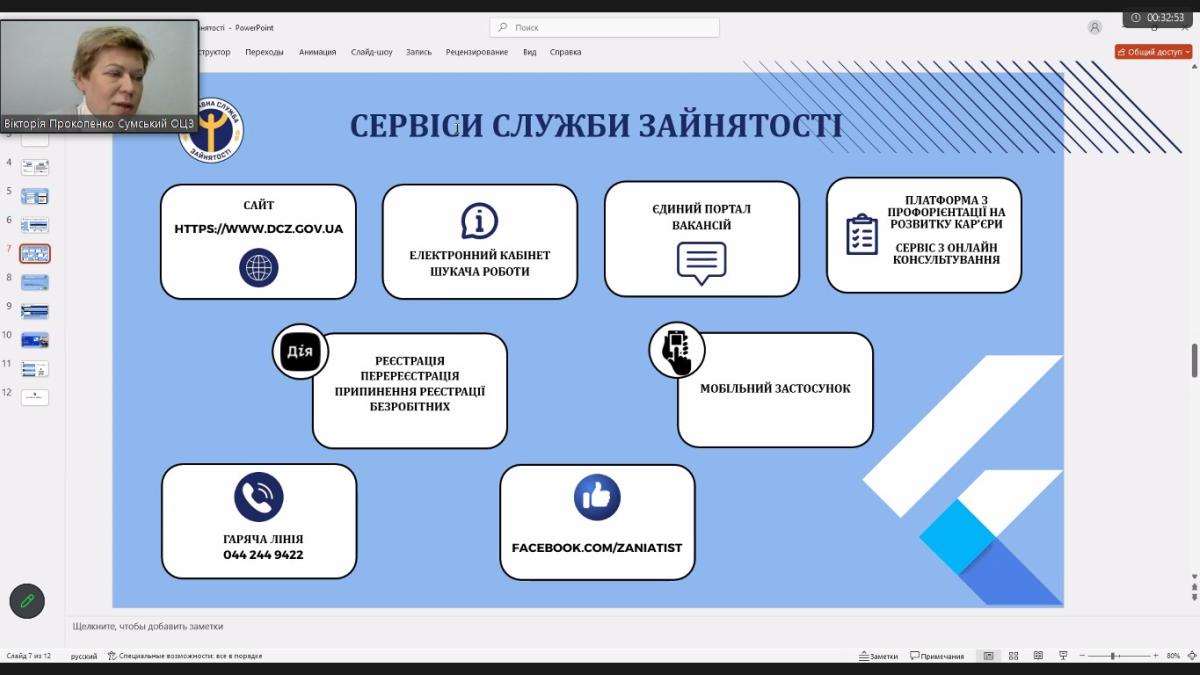The height and width of the screenshot is (675, 1200).
Task: Open the Общий доступ share dropdown
Action: tap(1153, 52)
